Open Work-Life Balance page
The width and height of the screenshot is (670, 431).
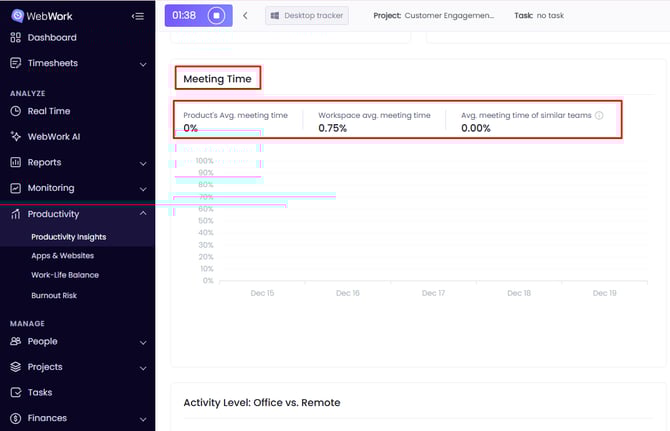(65, 275)
